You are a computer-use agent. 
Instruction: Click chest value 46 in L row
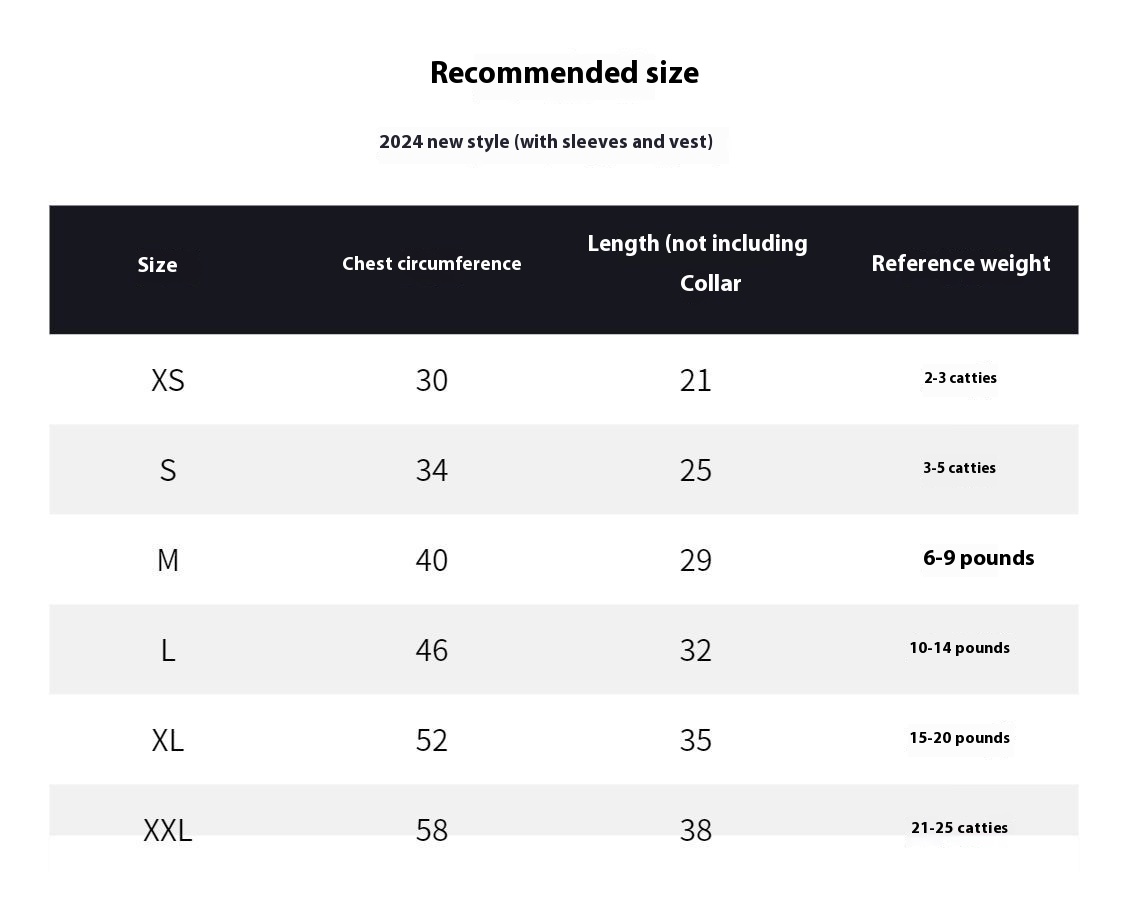pos(432,651)
